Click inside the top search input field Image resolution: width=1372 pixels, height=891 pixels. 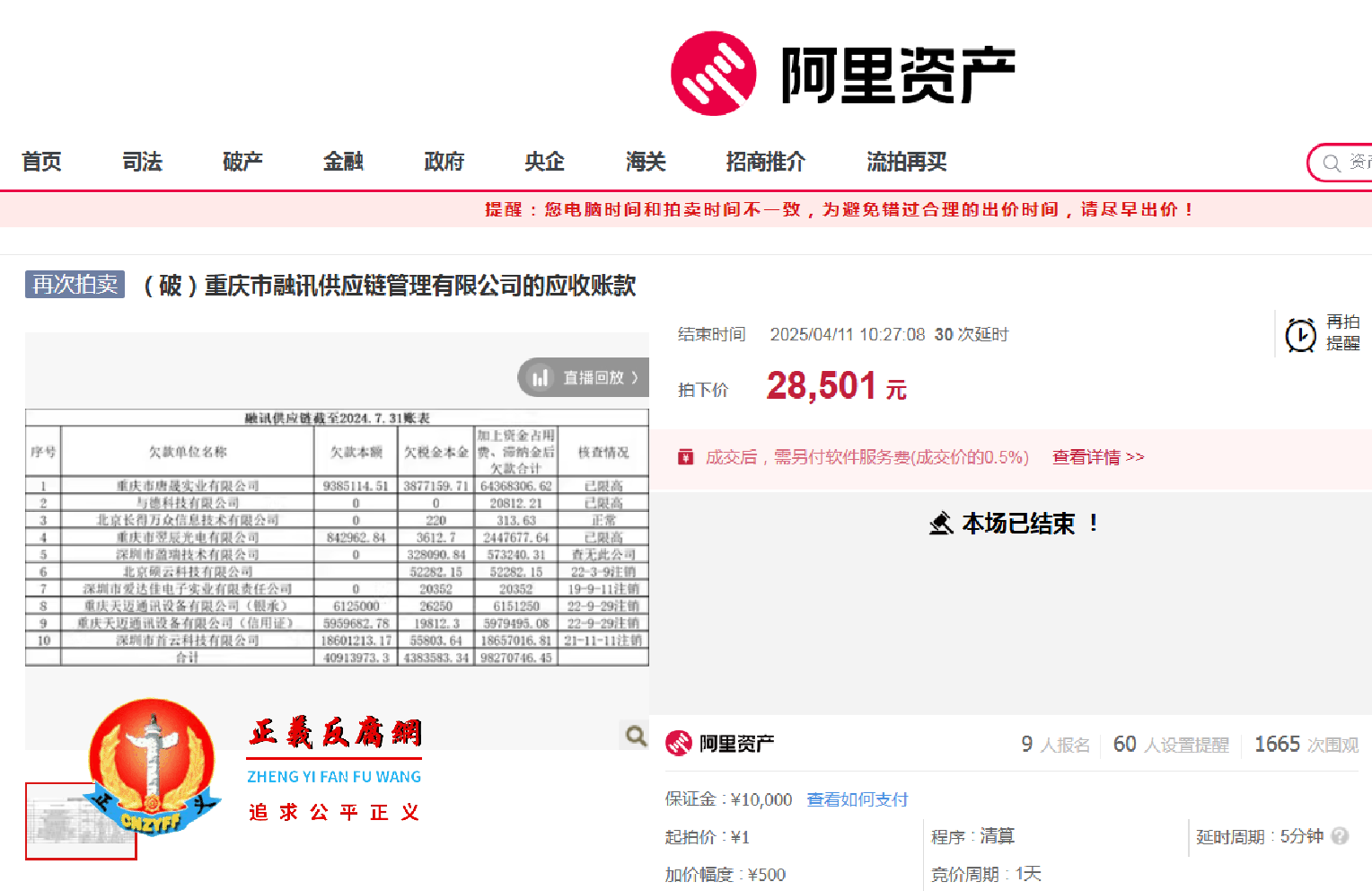(x=1358, y=163)
